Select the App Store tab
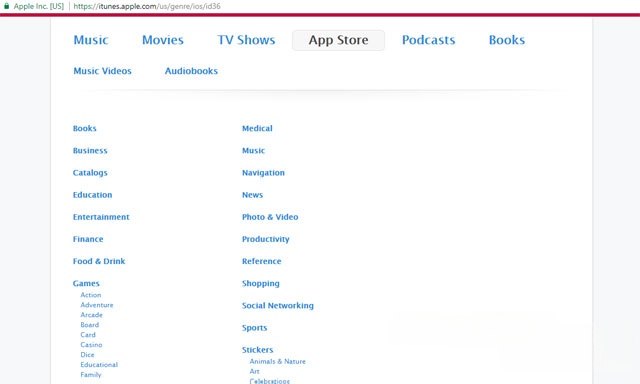 pos(338,40)
